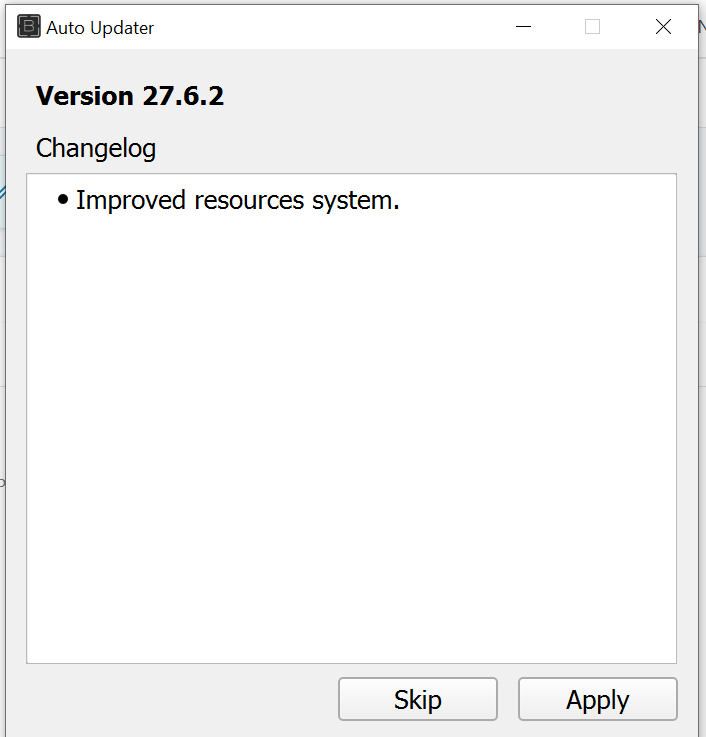Click the blank area right of the version heading

coord(450,96)
